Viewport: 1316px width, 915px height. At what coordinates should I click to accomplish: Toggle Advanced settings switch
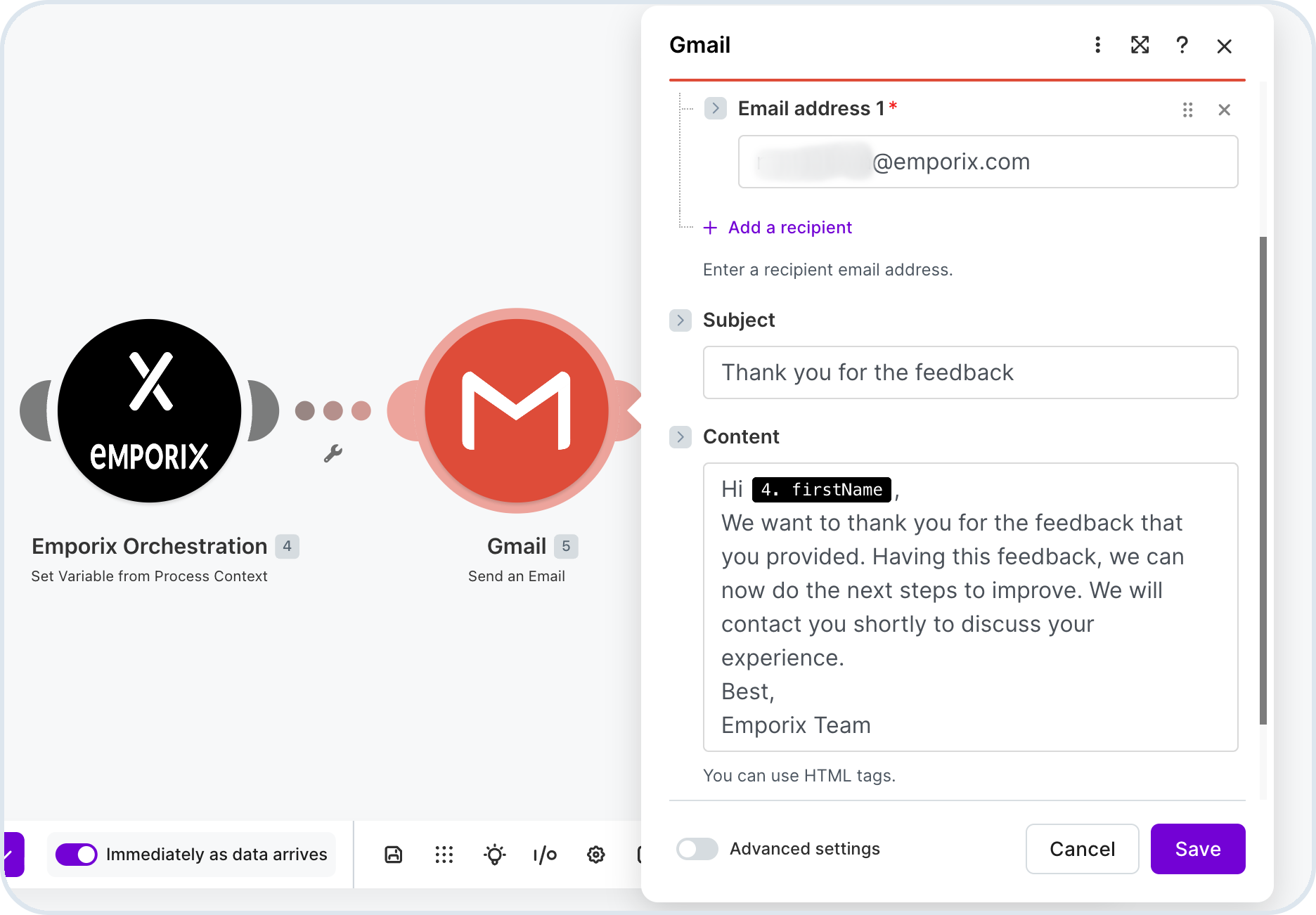[x=697, y=849]
